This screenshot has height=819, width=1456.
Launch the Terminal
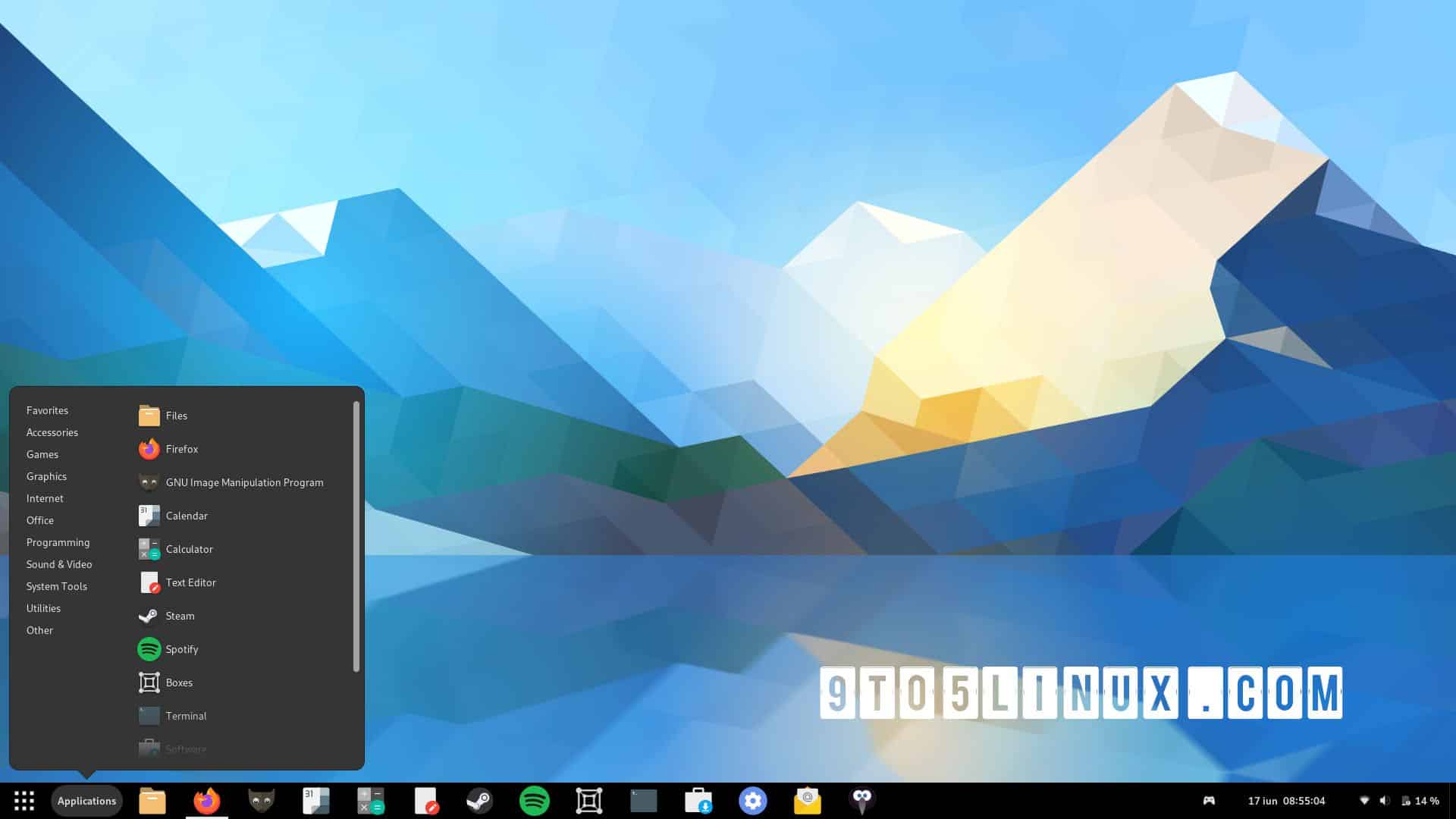(x=185, y=716)
